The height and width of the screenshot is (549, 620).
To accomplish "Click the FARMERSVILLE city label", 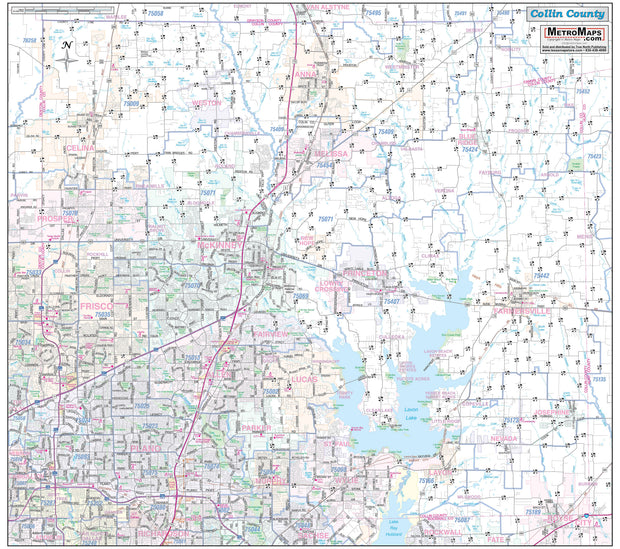I will 522,311.
